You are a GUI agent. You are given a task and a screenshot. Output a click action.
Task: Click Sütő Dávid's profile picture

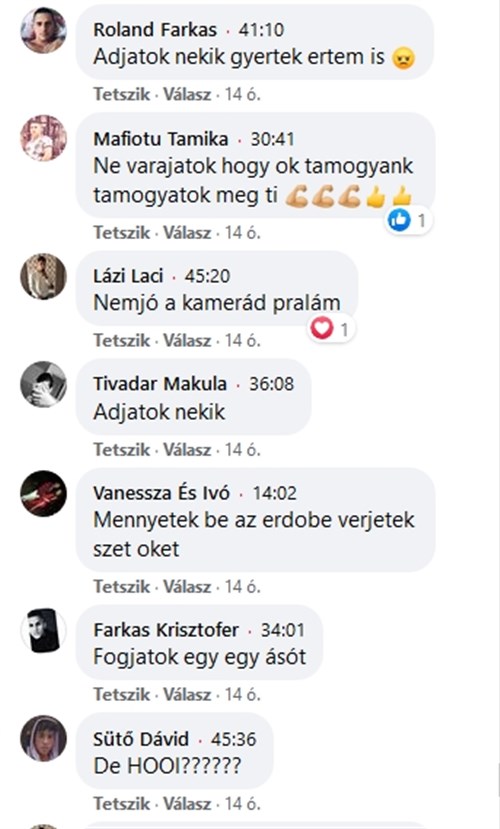pyautogui.click(x=43, y=739)
